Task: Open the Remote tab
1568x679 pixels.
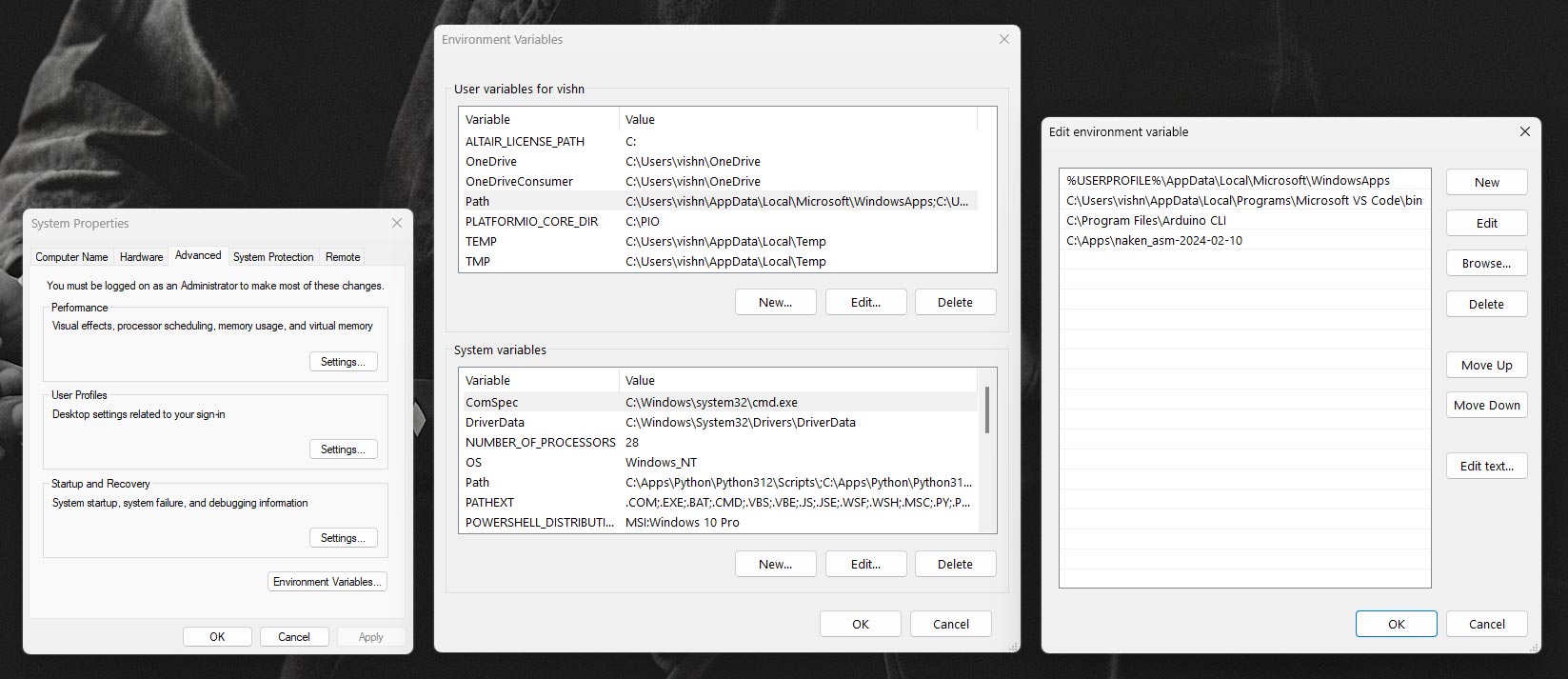Action: [343, 256]
